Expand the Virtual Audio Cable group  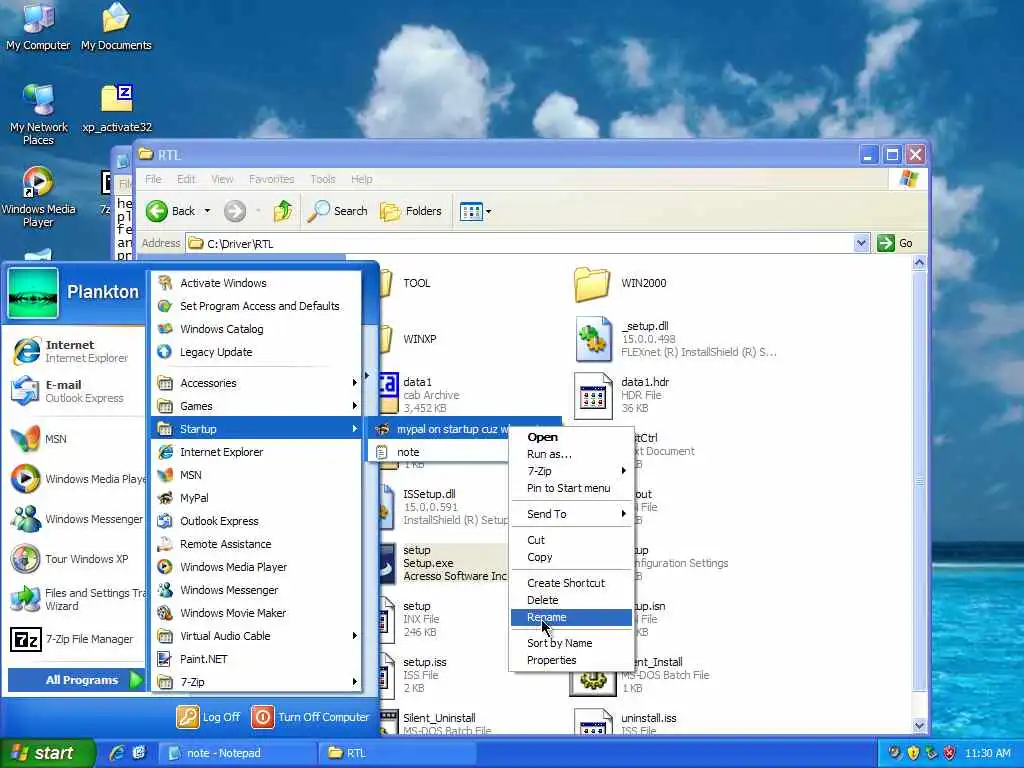257,635
